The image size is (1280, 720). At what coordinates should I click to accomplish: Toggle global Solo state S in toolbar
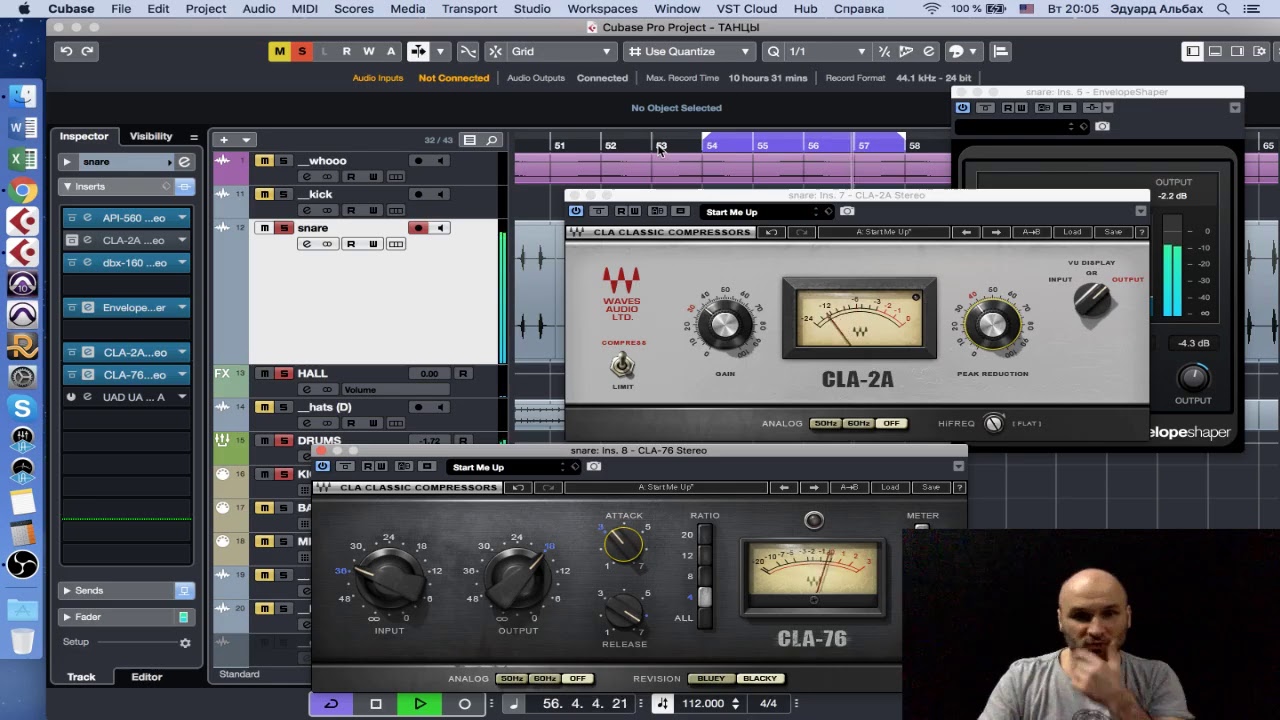[x=302, y=51]
